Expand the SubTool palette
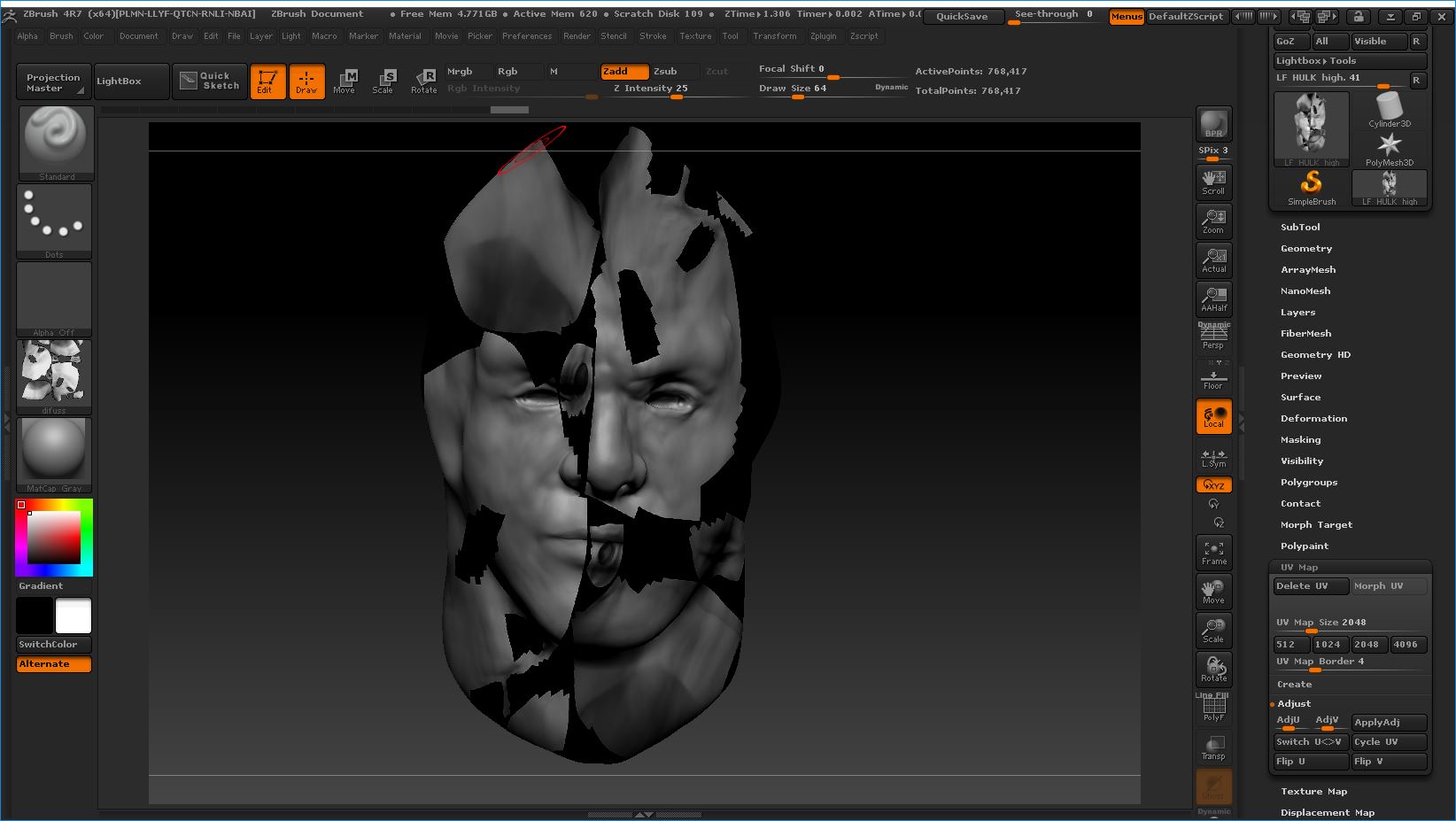Viewport: 1456px width, 821px height. tap(1299, 228)
